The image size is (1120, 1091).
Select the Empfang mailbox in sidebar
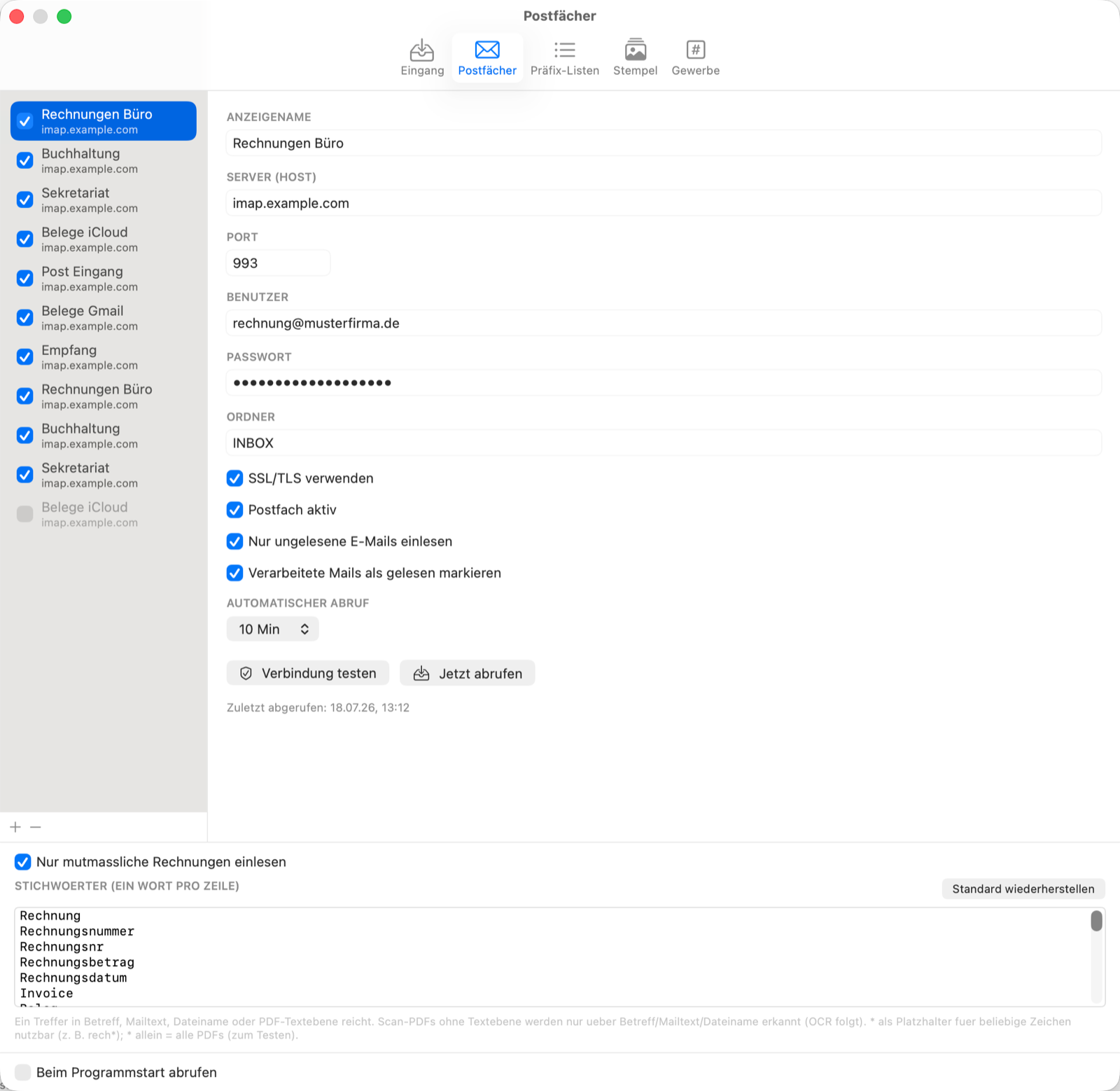(104, 356)
